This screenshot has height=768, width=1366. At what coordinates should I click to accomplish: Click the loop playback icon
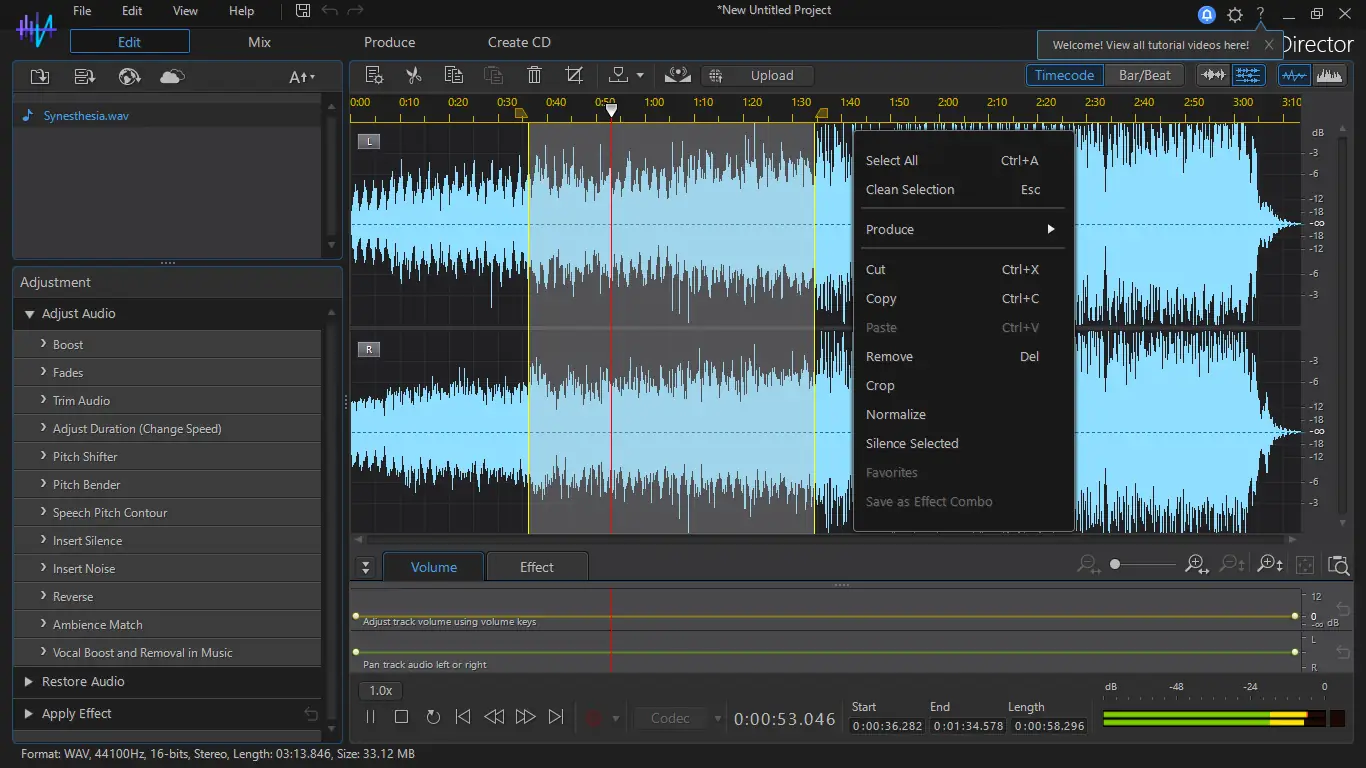tap(433, 717)
